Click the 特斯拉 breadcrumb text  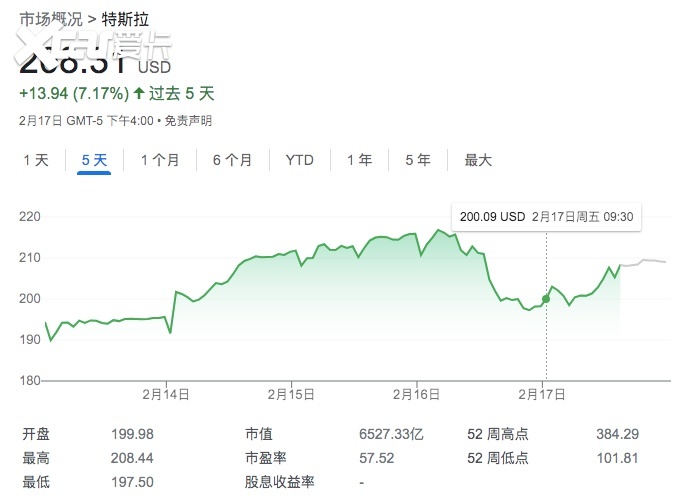click(125, 19)
